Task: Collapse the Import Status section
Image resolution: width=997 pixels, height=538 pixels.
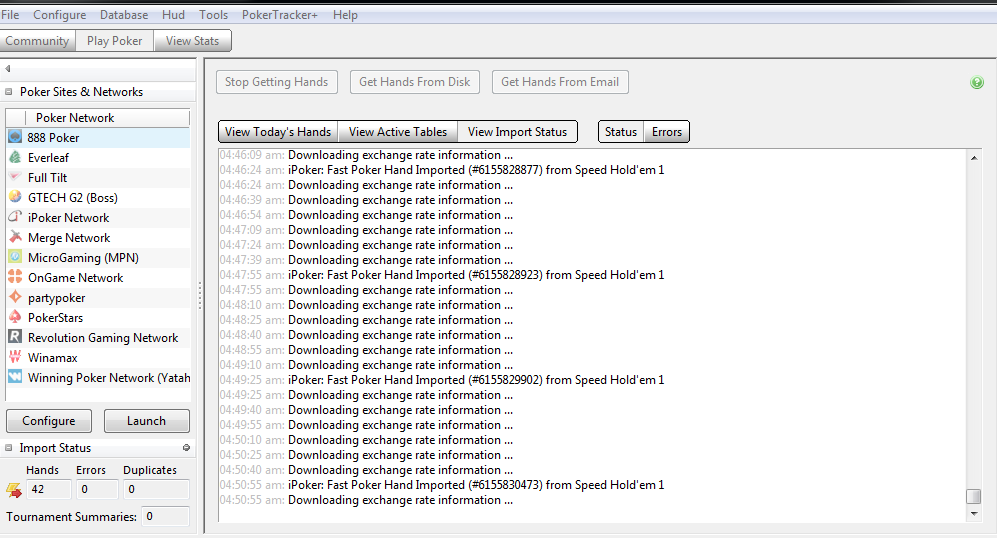Action: [x=9, y=448]
